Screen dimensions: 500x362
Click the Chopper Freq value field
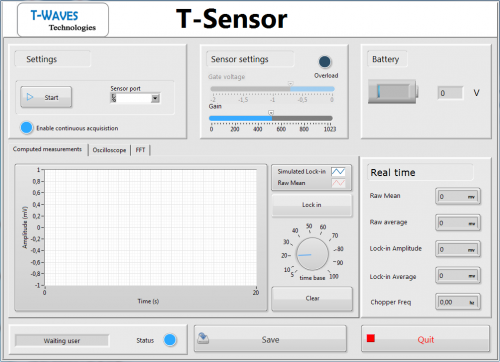458,302
